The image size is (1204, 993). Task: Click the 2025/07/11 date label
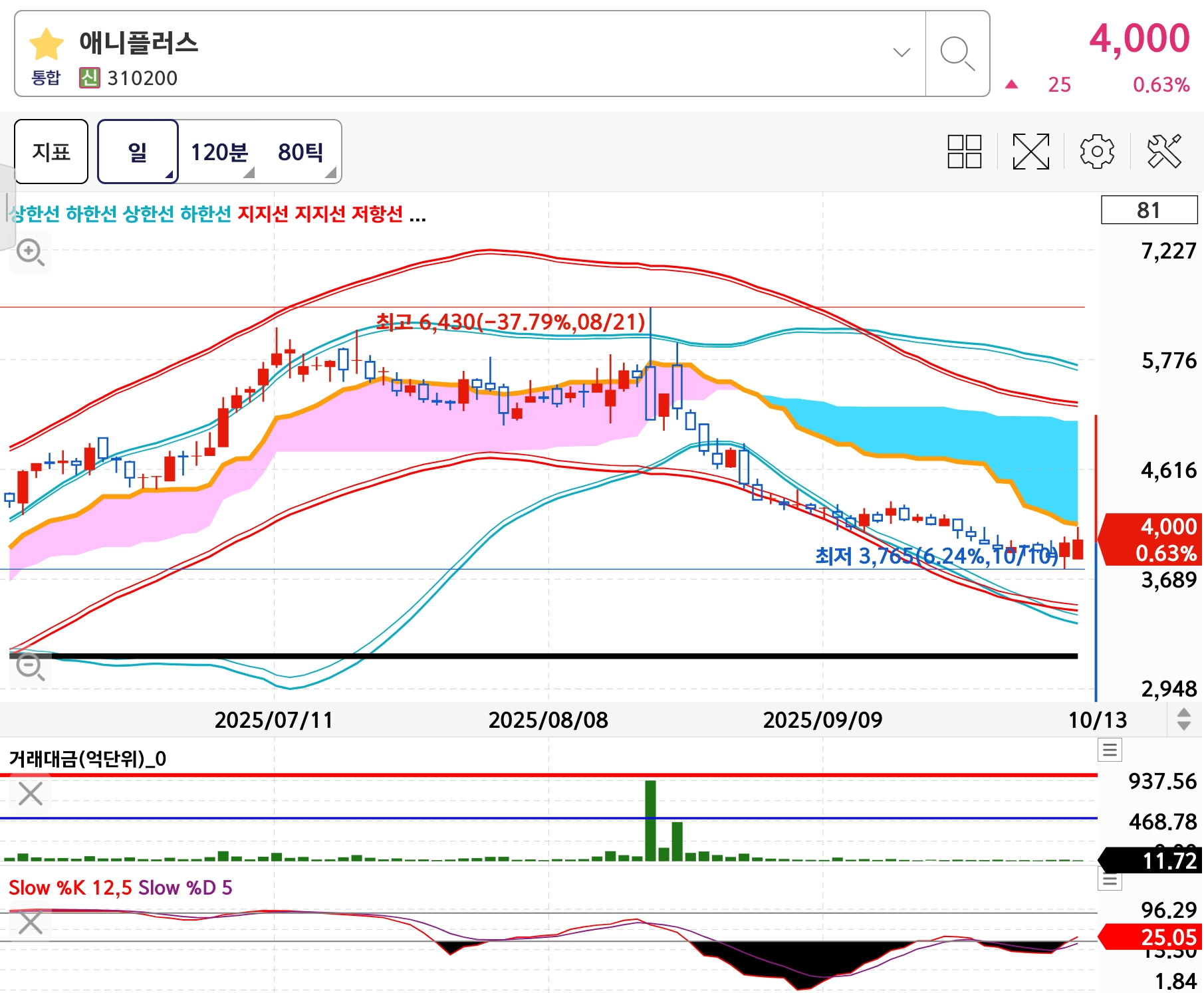(x=273, y=720)
